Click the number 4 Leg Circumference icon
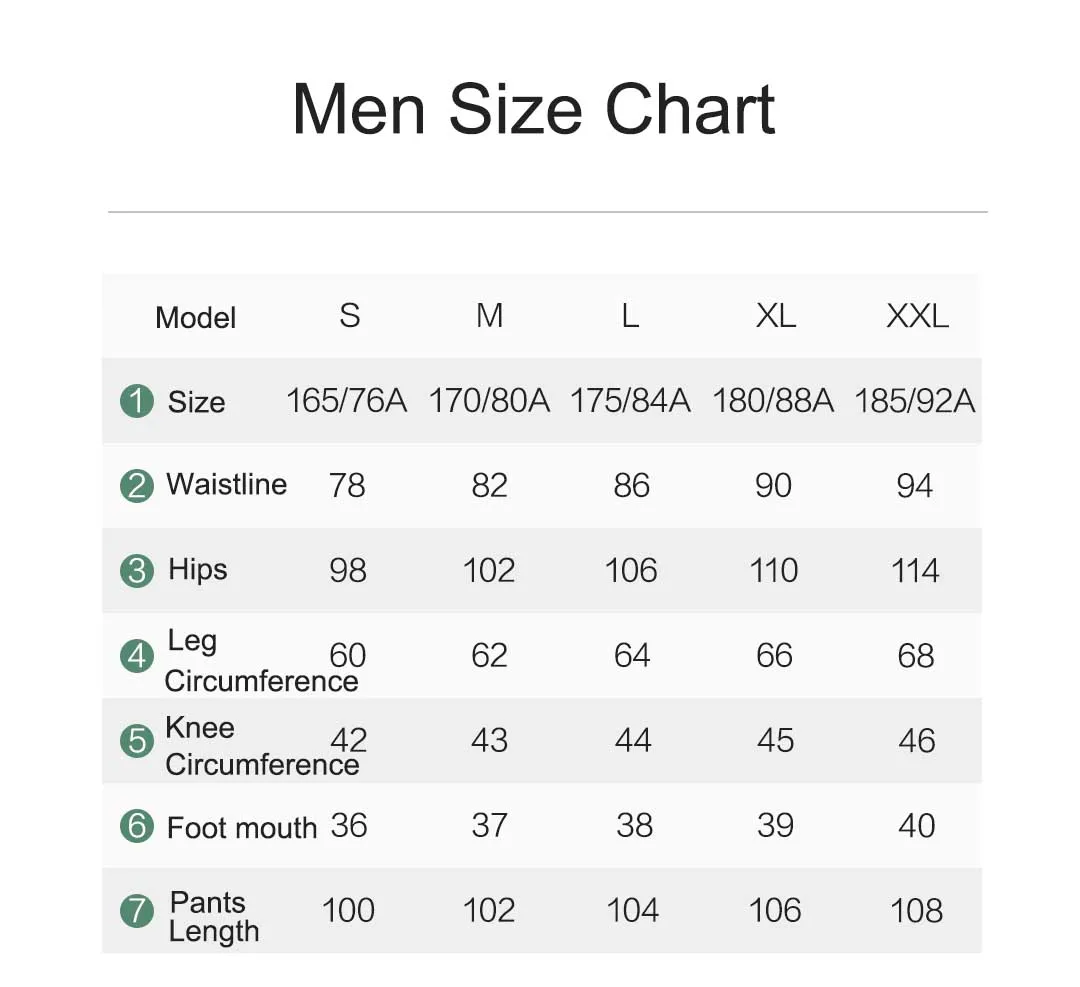Viewport: 1080px width, 987px height. [x=137, y=656]
